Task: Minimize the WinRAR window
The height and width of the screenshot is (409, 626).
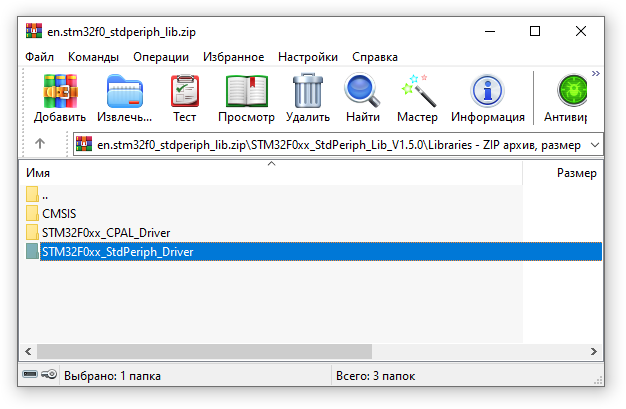Action: (490, 31)
